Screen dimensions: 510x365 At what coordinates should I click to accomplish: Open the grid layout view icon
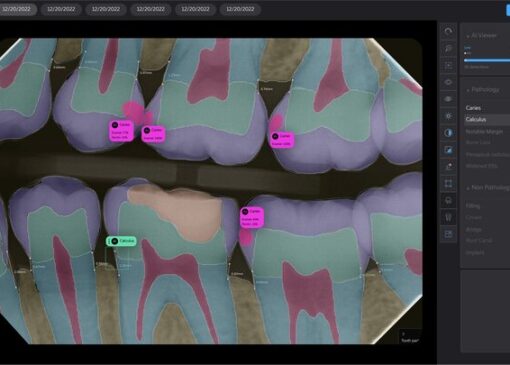coord(448,234)
